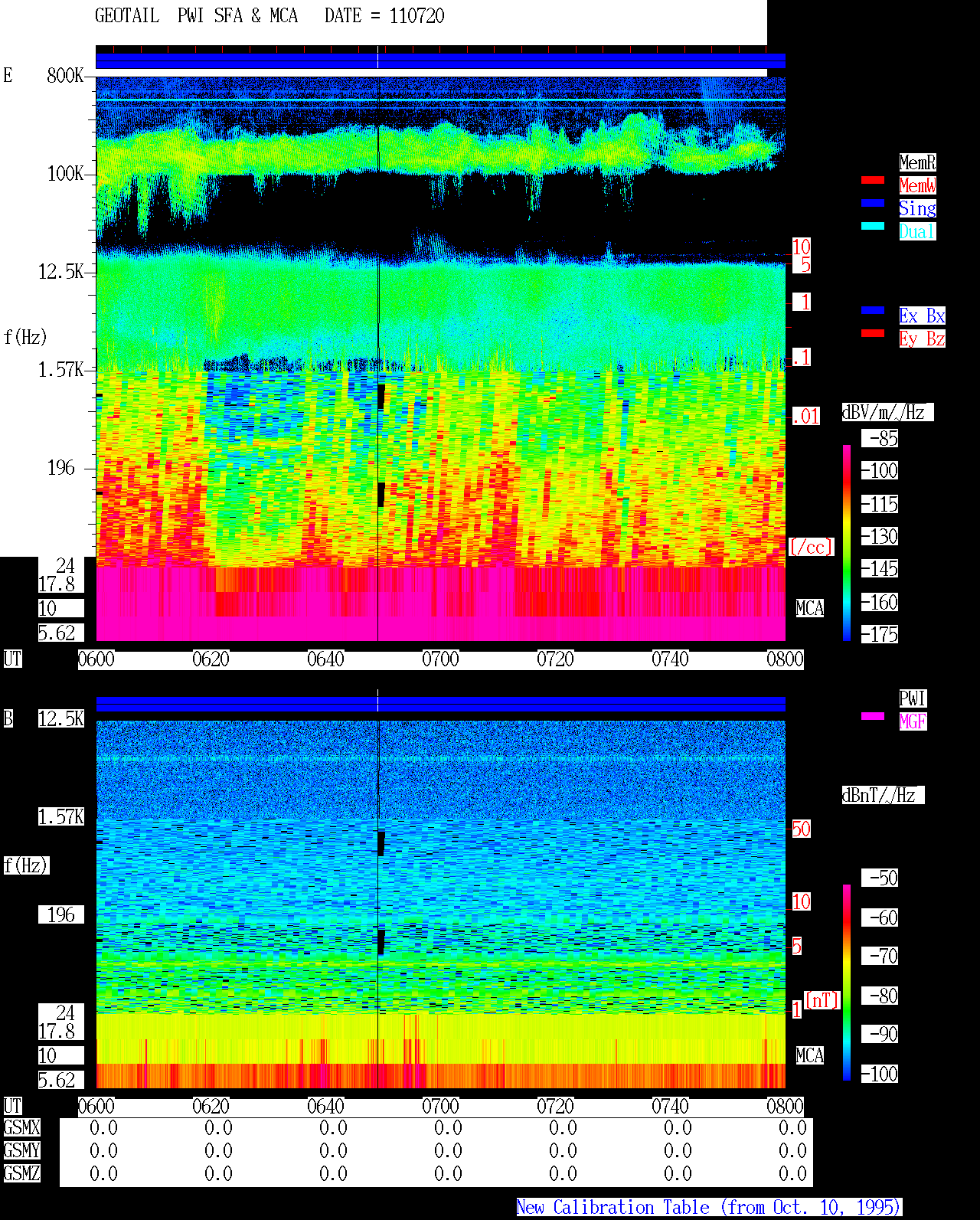Viewport: 980px width, 1220px height.
Task: Click the blue Sing legend swatch
Action: (x=873, y=203)
